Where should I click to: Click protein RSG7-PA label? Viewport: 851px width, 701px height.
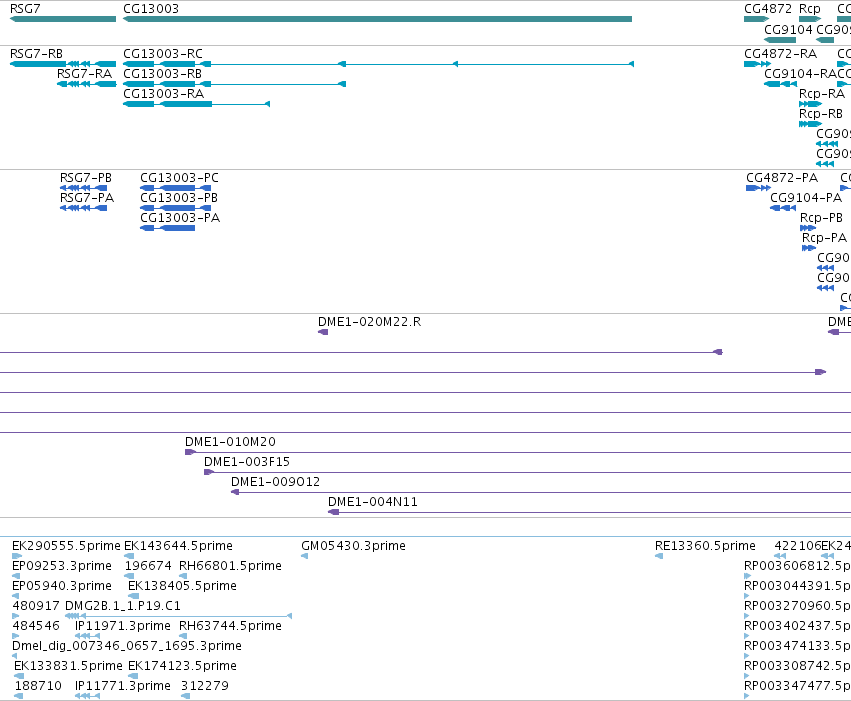pyautogui.click(x=87, y=198)
